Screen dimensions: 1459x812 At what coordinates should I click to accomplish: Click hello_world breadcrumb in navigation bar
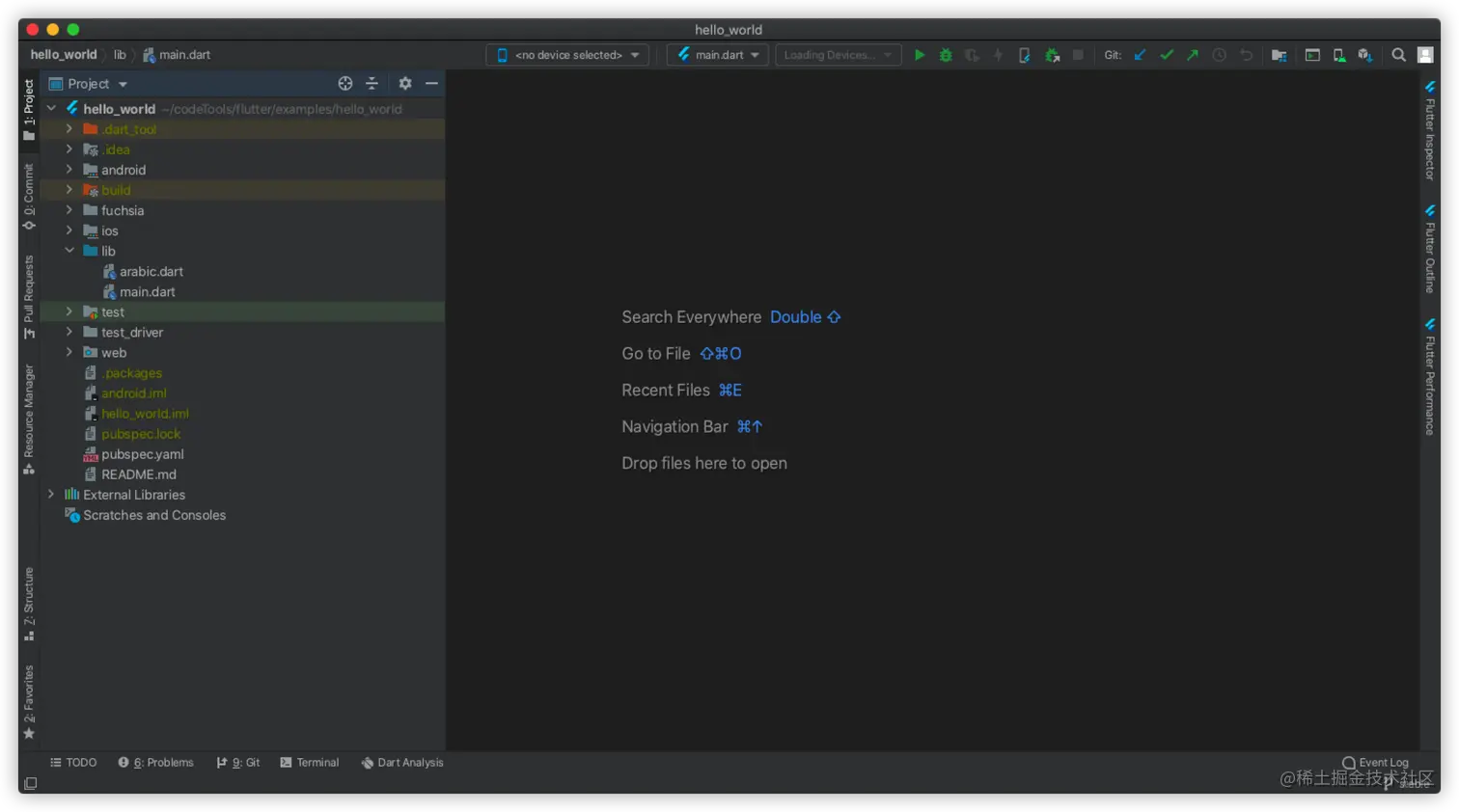pos(64,55)
